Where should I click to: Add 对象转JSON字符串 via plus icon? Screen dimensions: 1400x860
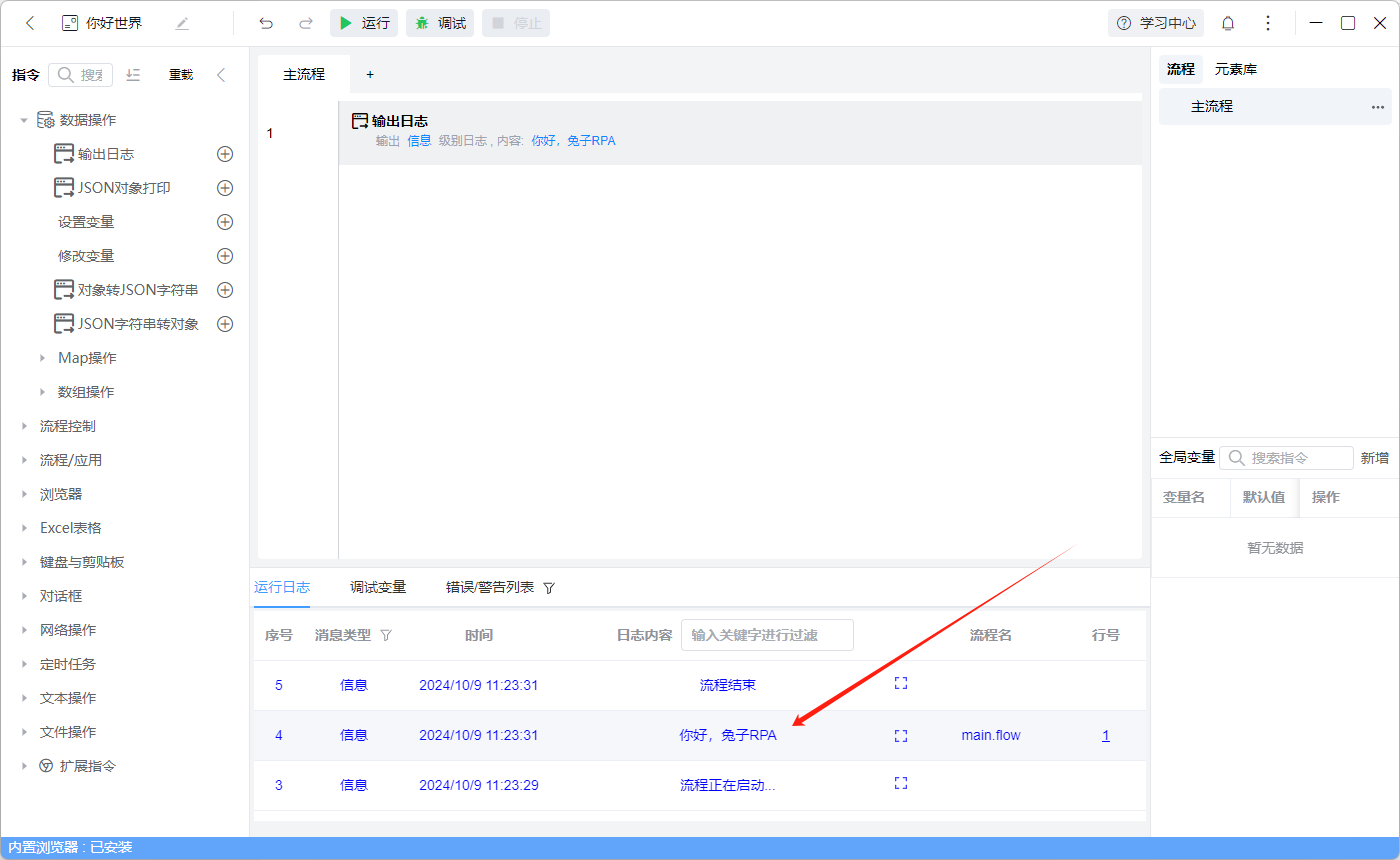(x=225, y=290)
